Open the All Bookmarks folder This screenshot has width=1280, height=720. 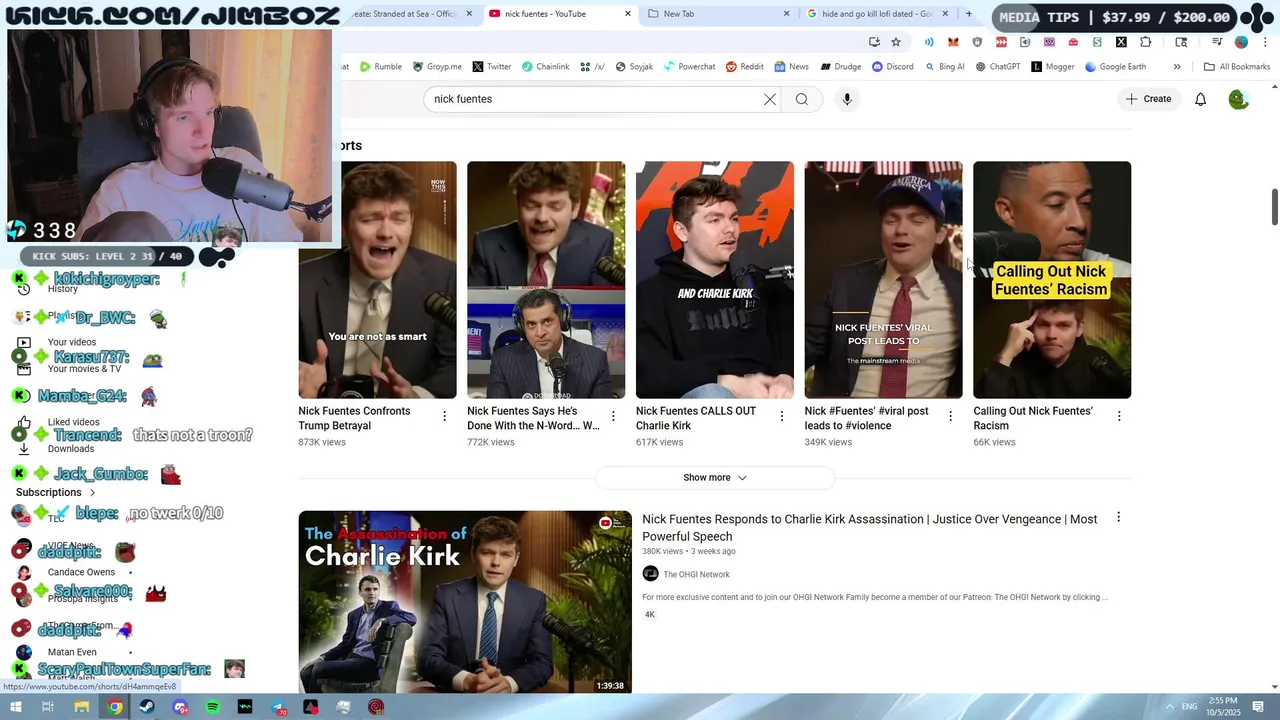tap(1237, 67)
